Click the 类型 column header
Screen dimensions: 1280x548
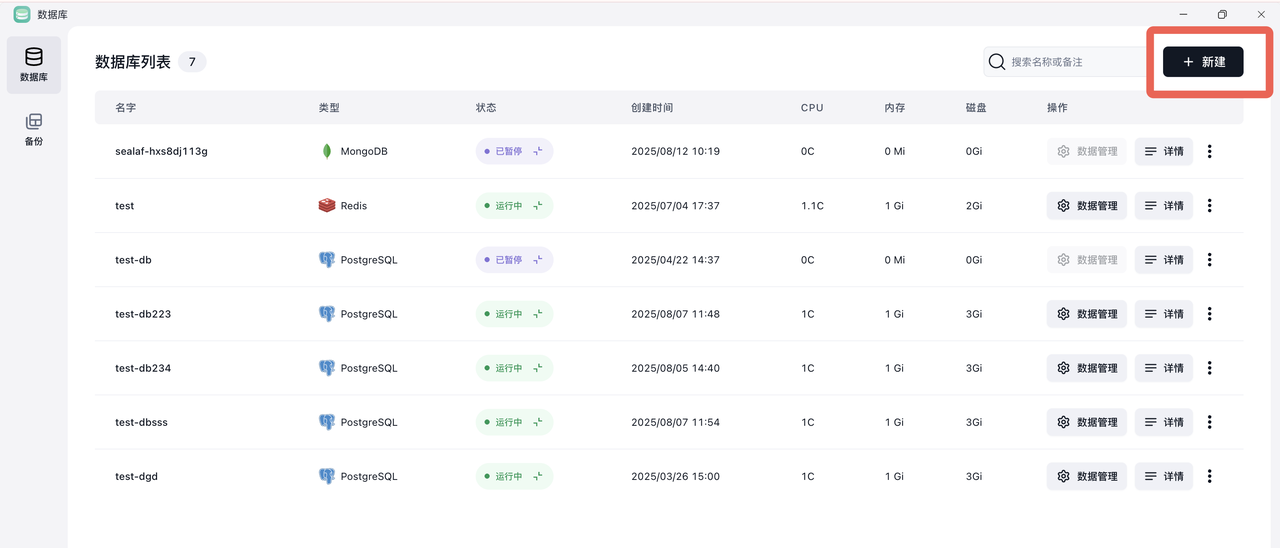tap(329, 107)
